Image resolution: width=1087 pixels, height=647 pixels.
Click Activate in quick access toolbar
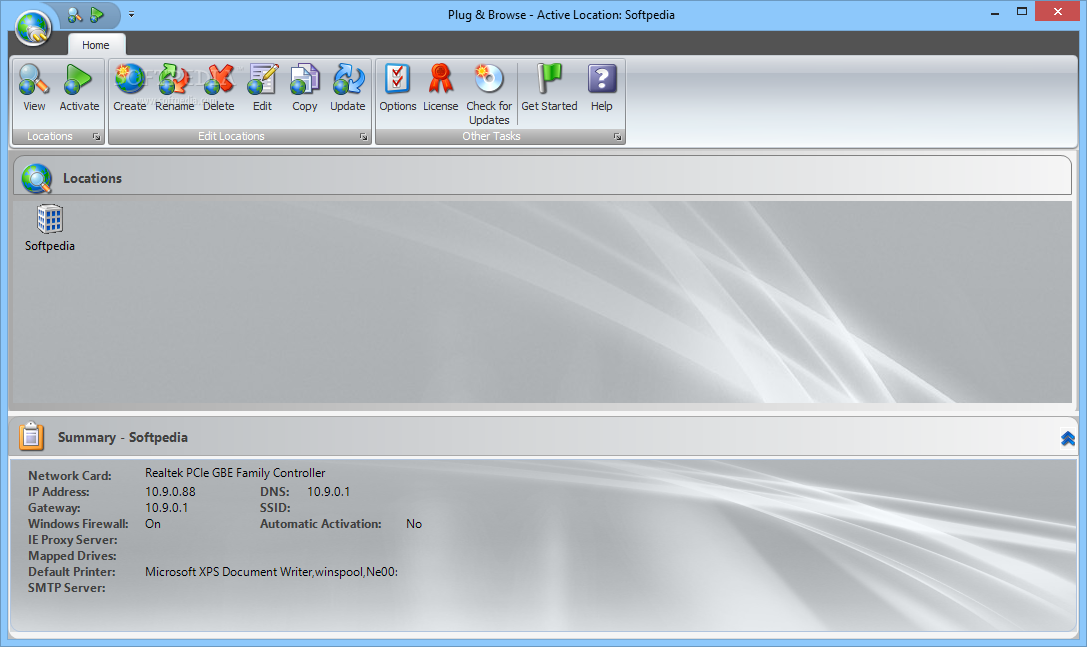97,15
